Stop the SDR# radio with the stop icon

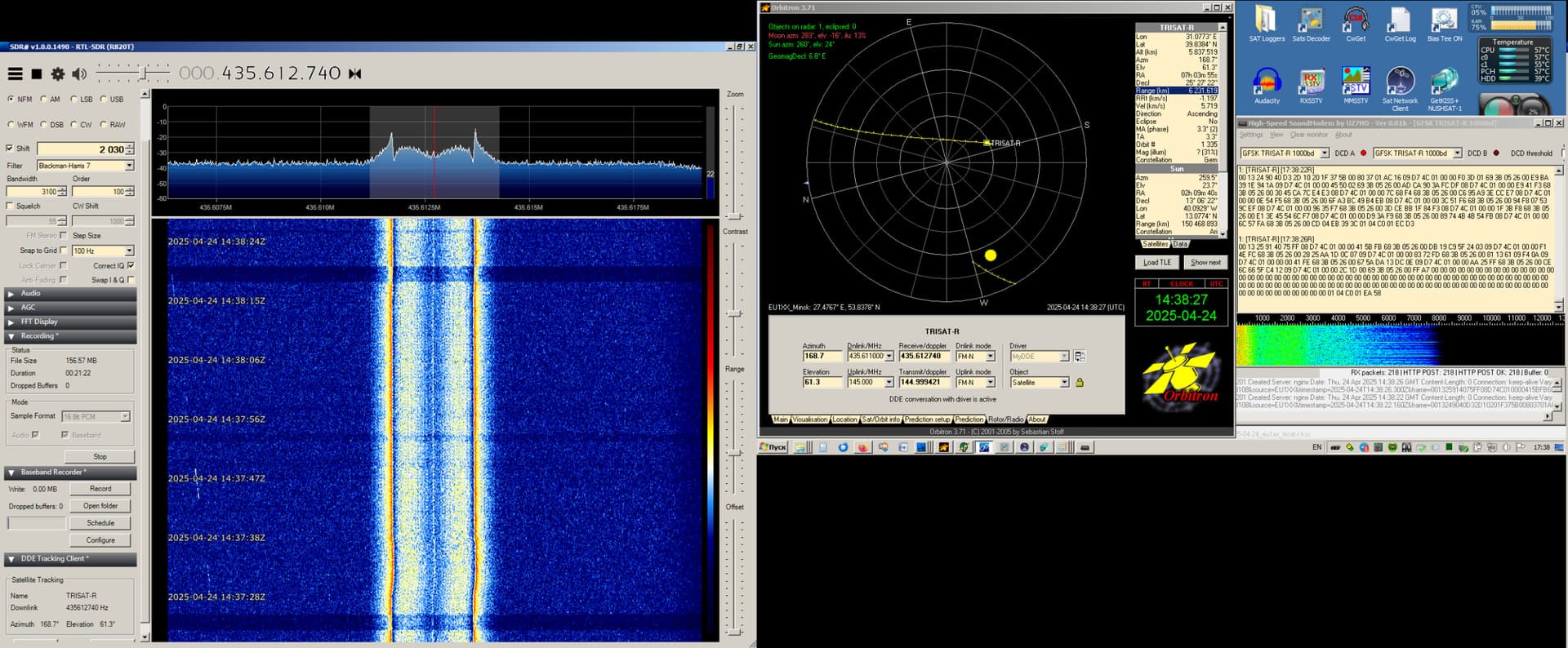(36, 73)
